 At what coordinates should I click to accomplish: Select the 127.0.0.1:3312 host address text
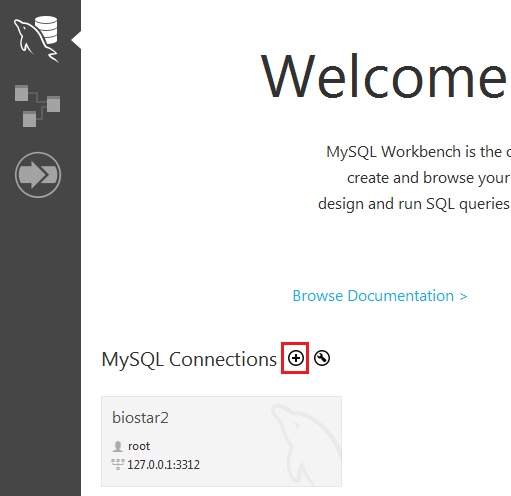(163, 465)
